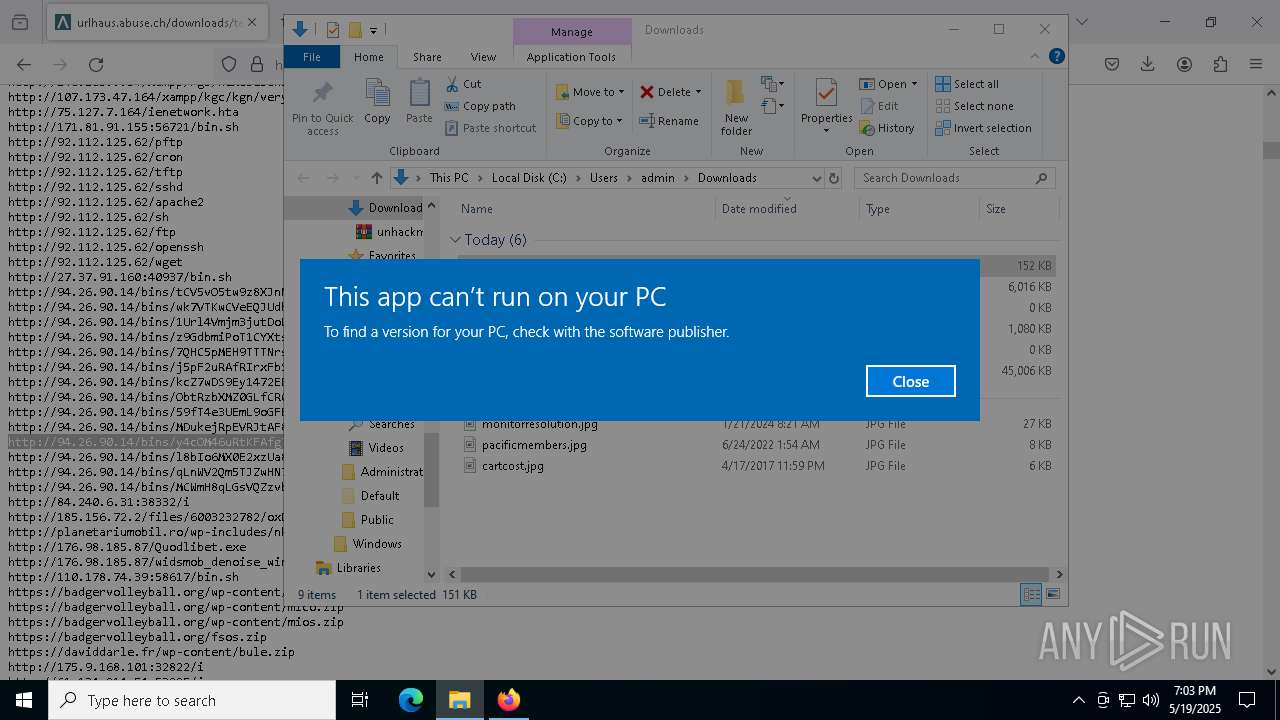Collapse the ribbon with the chevron
Viewport: 1280px width, 720px height.
click(x=1036, y=57)
